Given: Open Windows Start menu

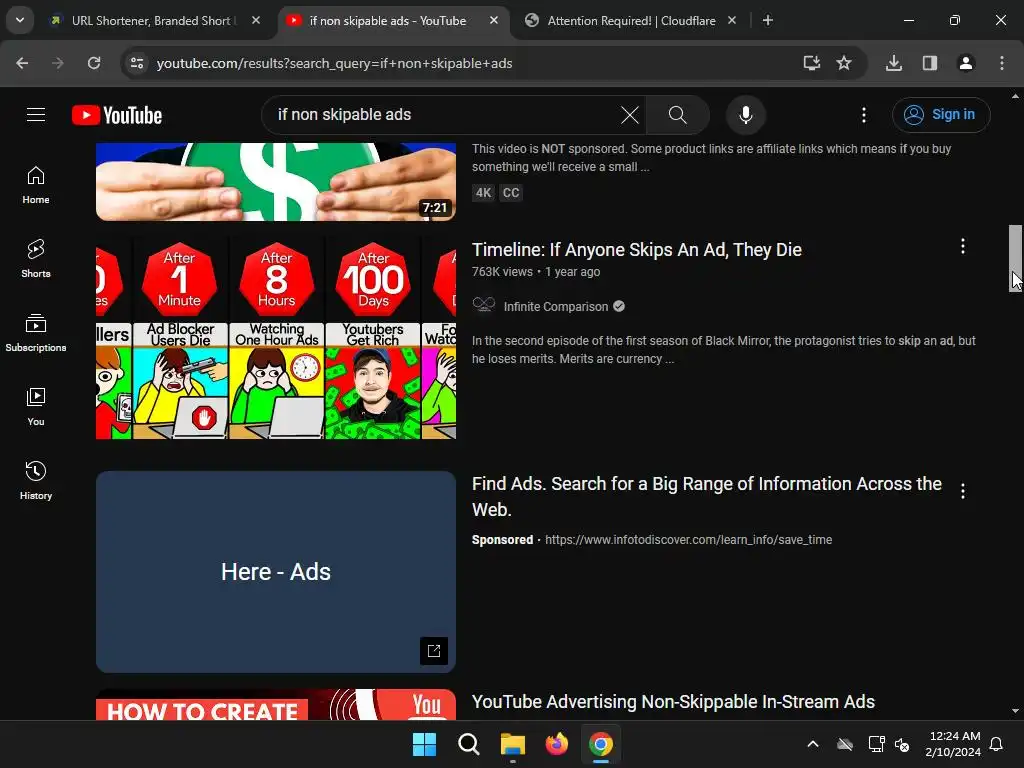Looking at the screenshot, I should click(x=424, y=744).
